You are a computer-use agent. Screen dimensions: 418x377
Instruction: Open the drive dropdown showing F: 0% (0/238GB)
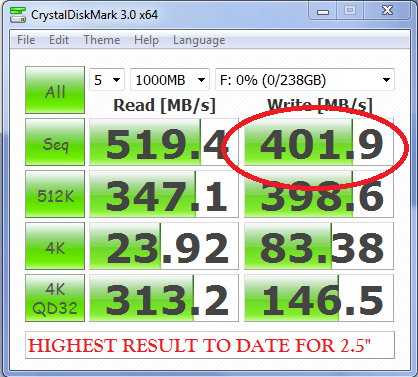(305, 80)
